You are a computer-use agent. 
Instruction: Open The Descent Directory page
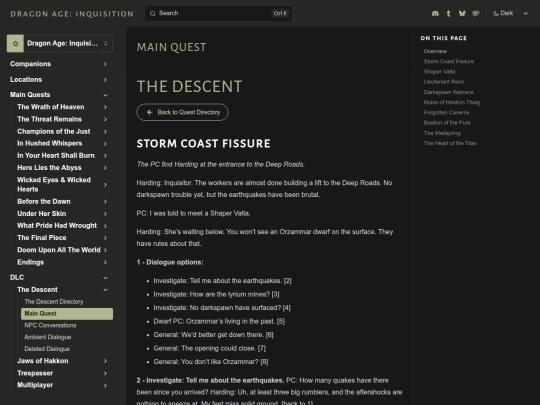tap(54, 302)
